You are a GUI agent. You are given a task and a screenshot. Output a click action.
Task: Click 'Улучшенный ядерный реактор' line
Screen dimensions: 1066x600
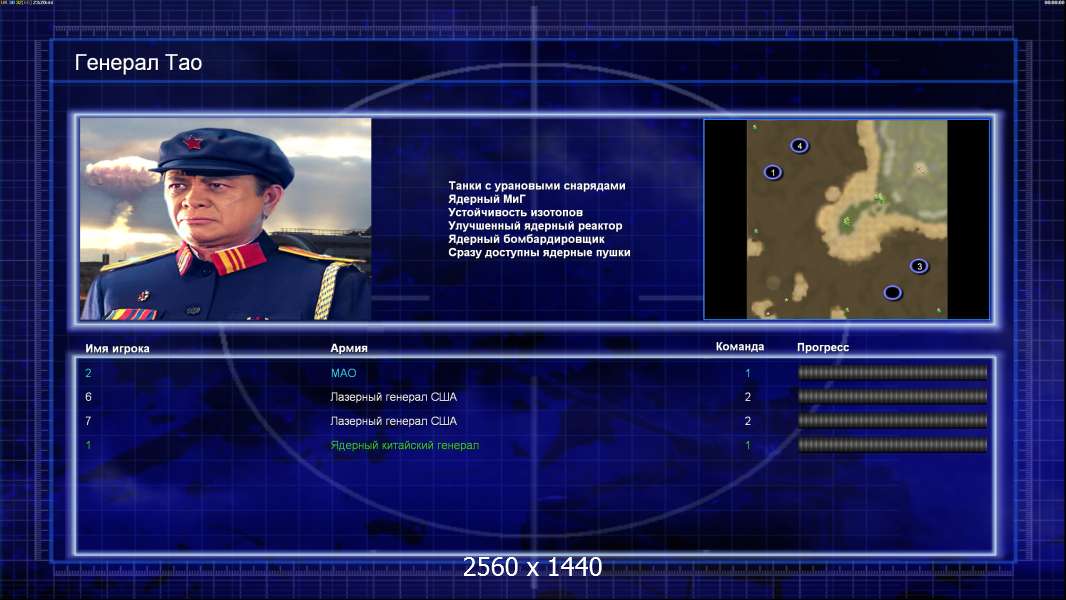click(535, 226)
